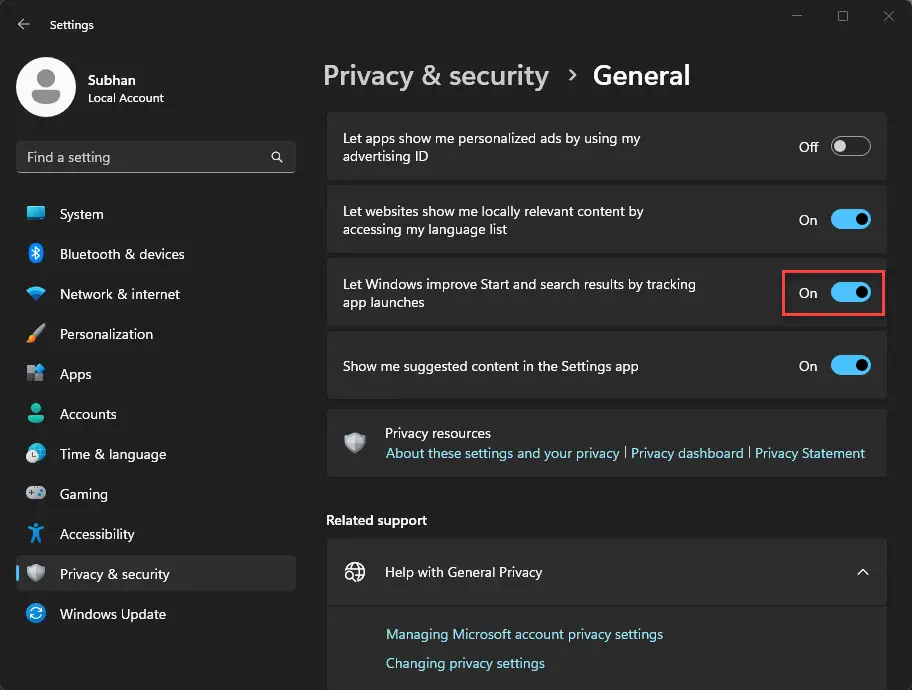Click the Privacy & security shield icon
Screen dimensions: 912x690
coord(36,573)
